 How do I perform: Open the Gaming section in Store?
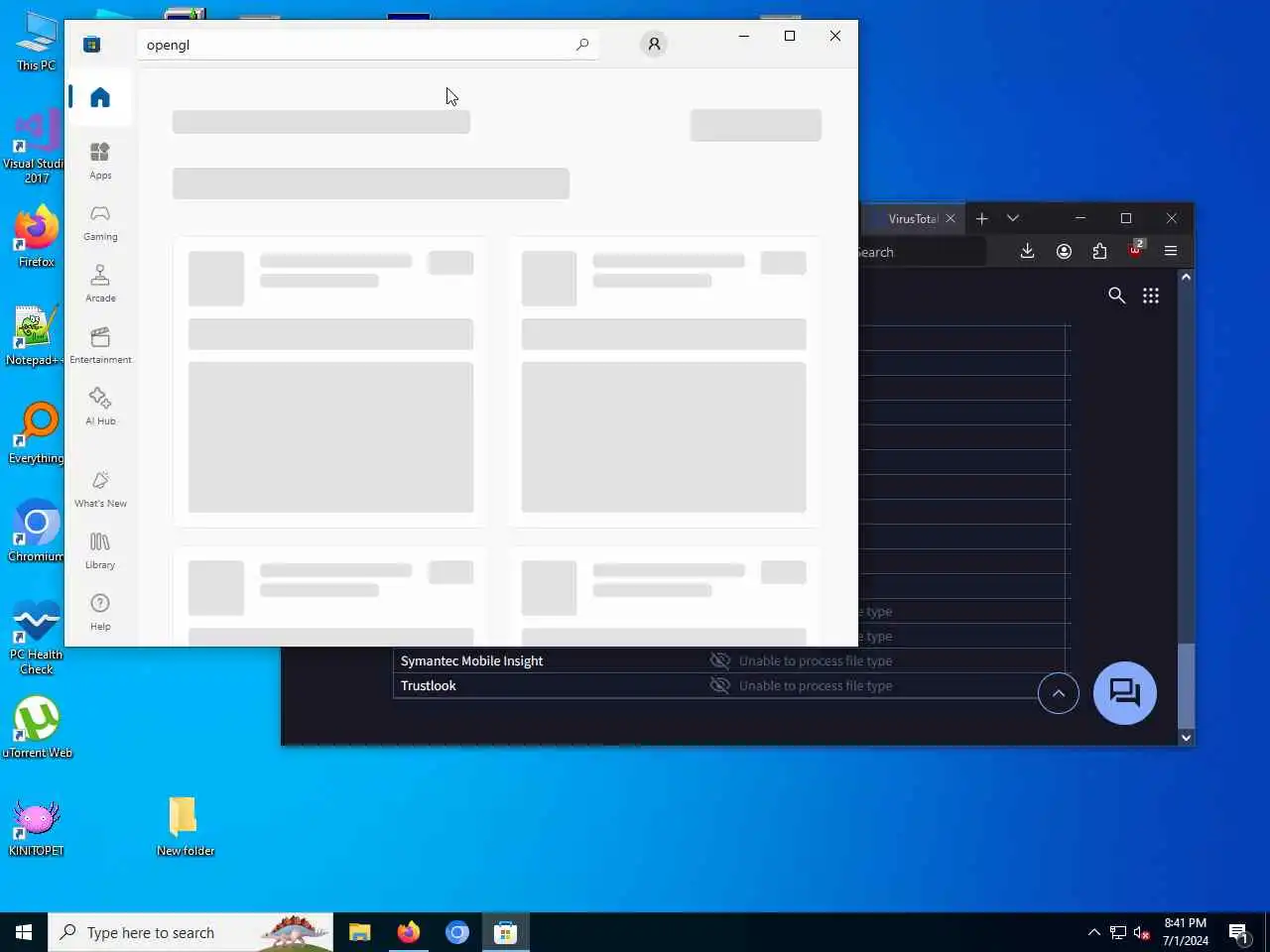[100, 222]
